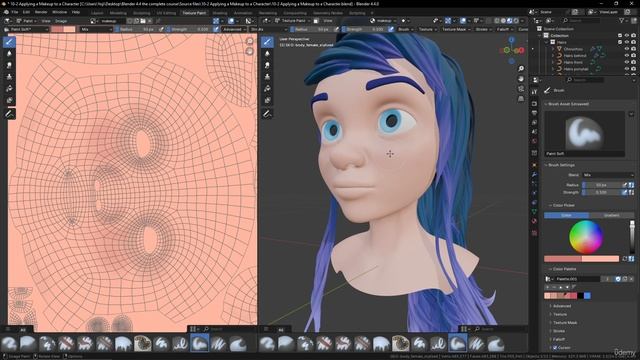The width and height of the screenshot is (640, 360).
Task: Click the navigation axis gizmo in viewport
Action: pyautogui.click(x=512, y=50)
